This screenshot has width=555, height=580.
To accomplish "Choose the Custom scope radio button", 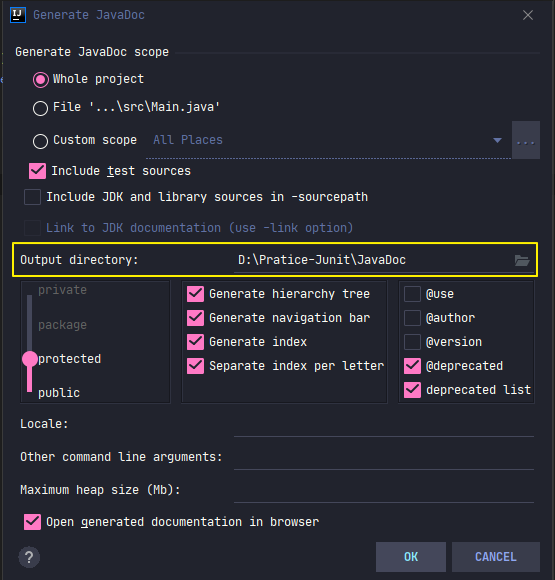I will (41, 141).
